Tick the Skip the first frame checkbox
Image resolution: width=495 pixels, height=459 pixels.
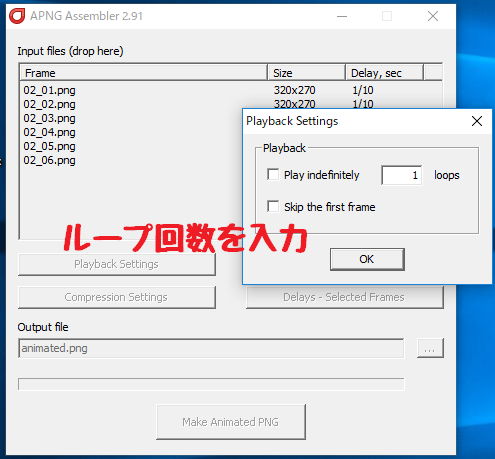[273, 206]
